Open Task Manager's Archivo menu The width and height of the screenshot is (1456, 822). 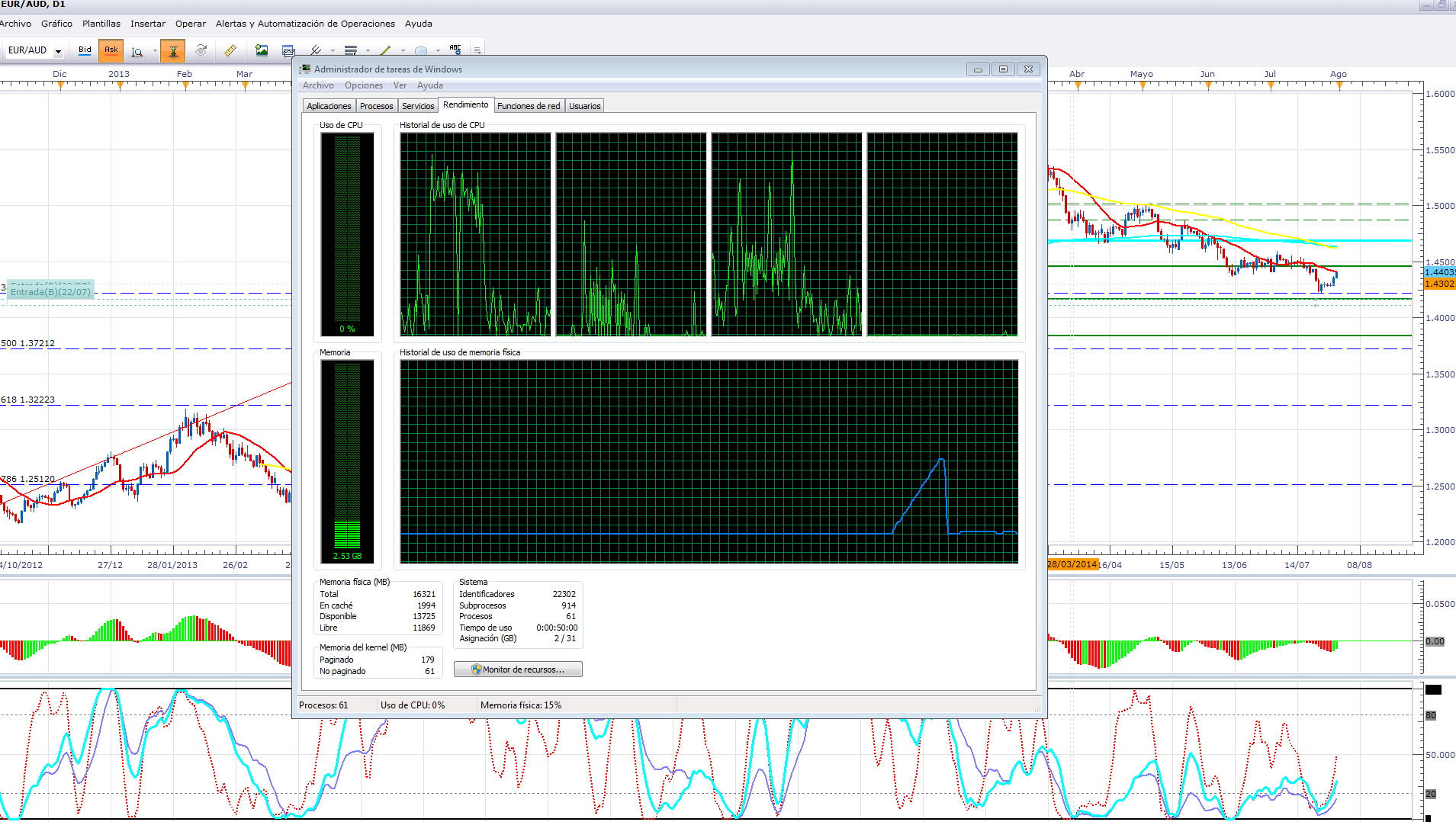pos(318,85)
